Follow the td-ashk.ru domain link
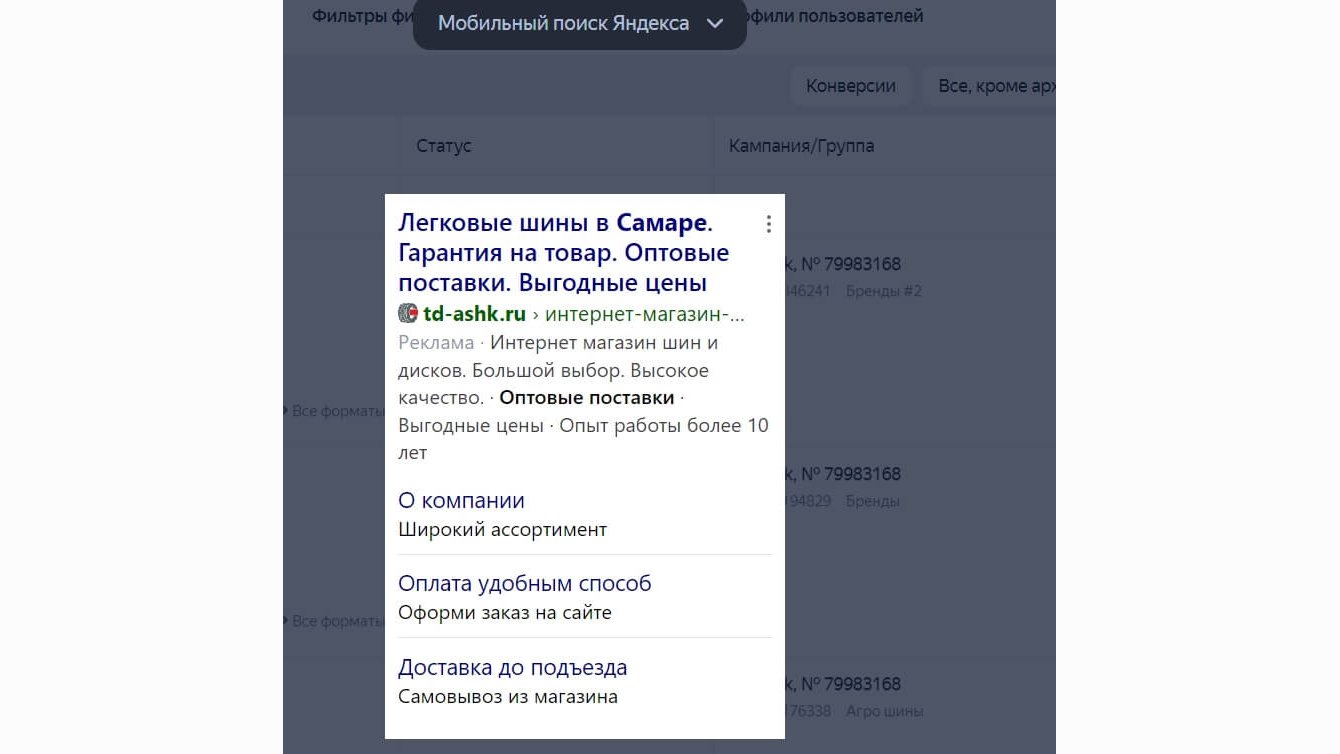 pyautogui.click(x=474, y=314)
